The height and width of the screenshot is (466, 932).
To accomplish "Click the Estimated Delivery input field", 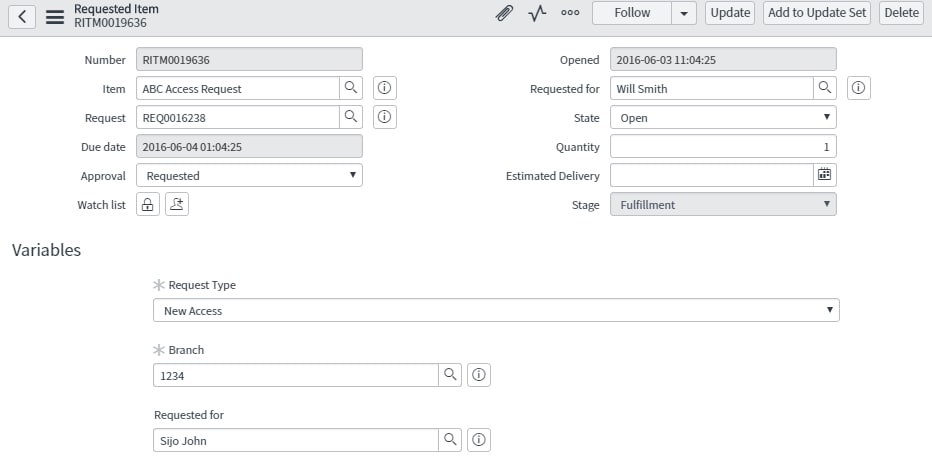I will (x=711, y=175).
